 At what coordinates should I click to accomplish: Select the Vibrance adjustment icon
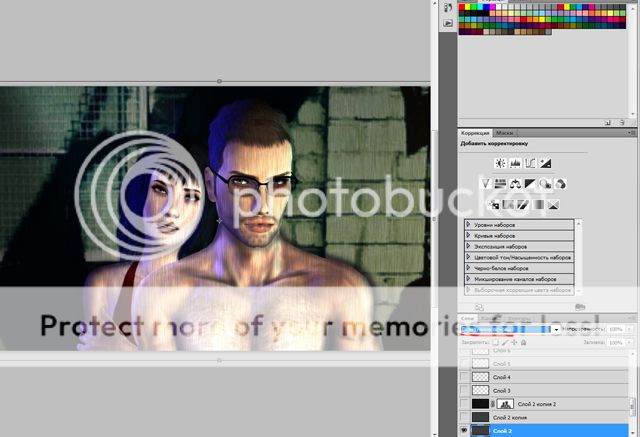pos(485,184)
